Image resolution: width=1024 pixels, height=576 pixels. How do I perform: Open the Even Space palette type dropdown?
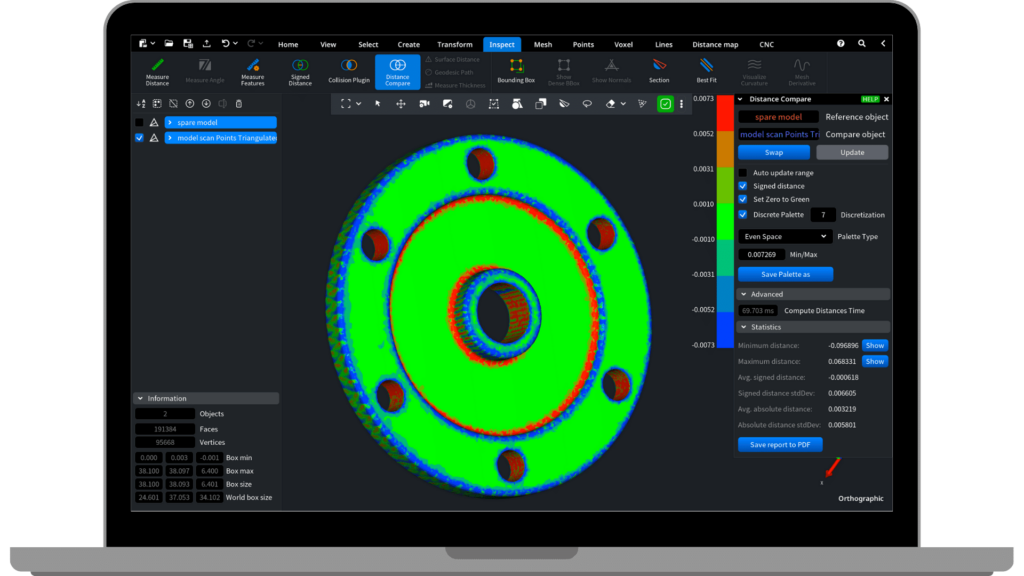click(x=784, y=236)
